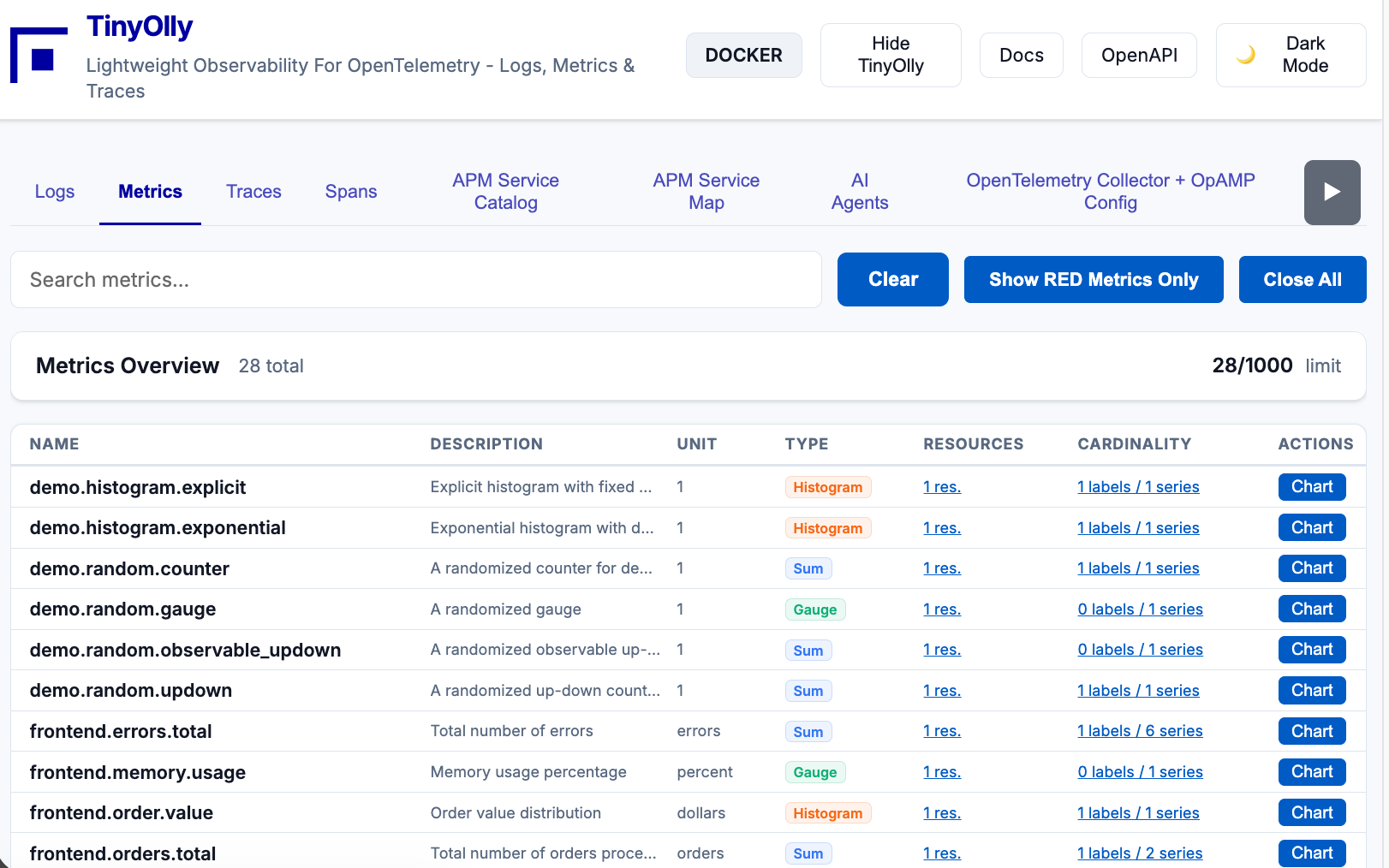
Task: Go to the AI Agents tab
Action: click(859, 192)
